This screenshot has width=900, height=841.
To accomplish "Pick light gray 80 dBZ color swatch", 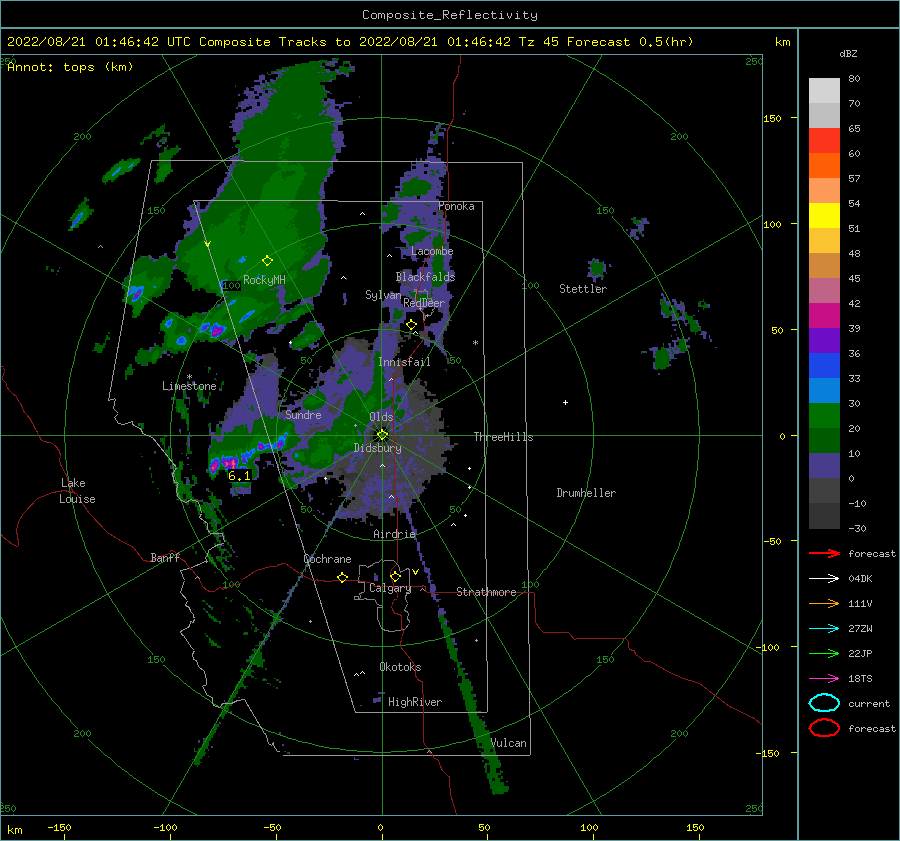I will 824,90.
